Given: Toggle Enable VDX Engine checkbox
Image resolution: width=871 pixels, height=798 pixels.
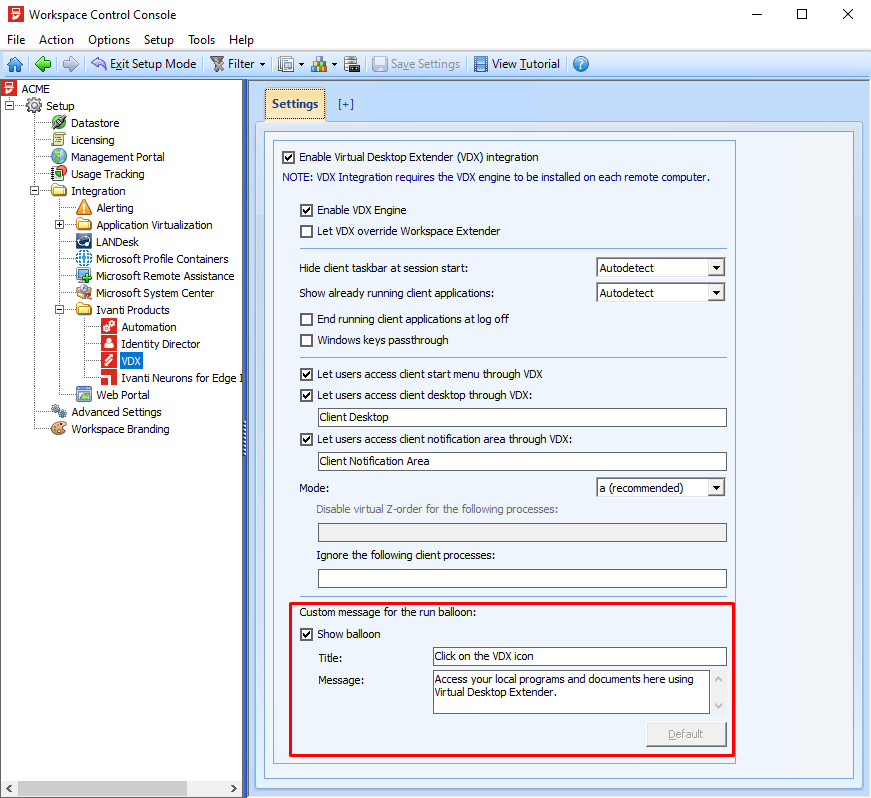Looking at the screenshot, I should (x=306, y=210).
